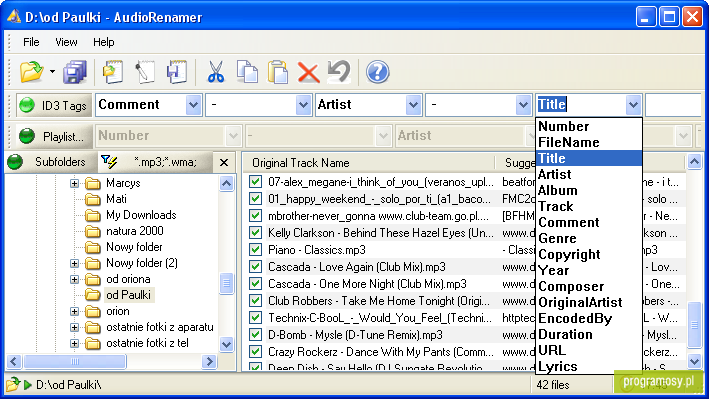Click the load tags notepad icon
Viewport: 709px width, 399px height.
[113, 72]
